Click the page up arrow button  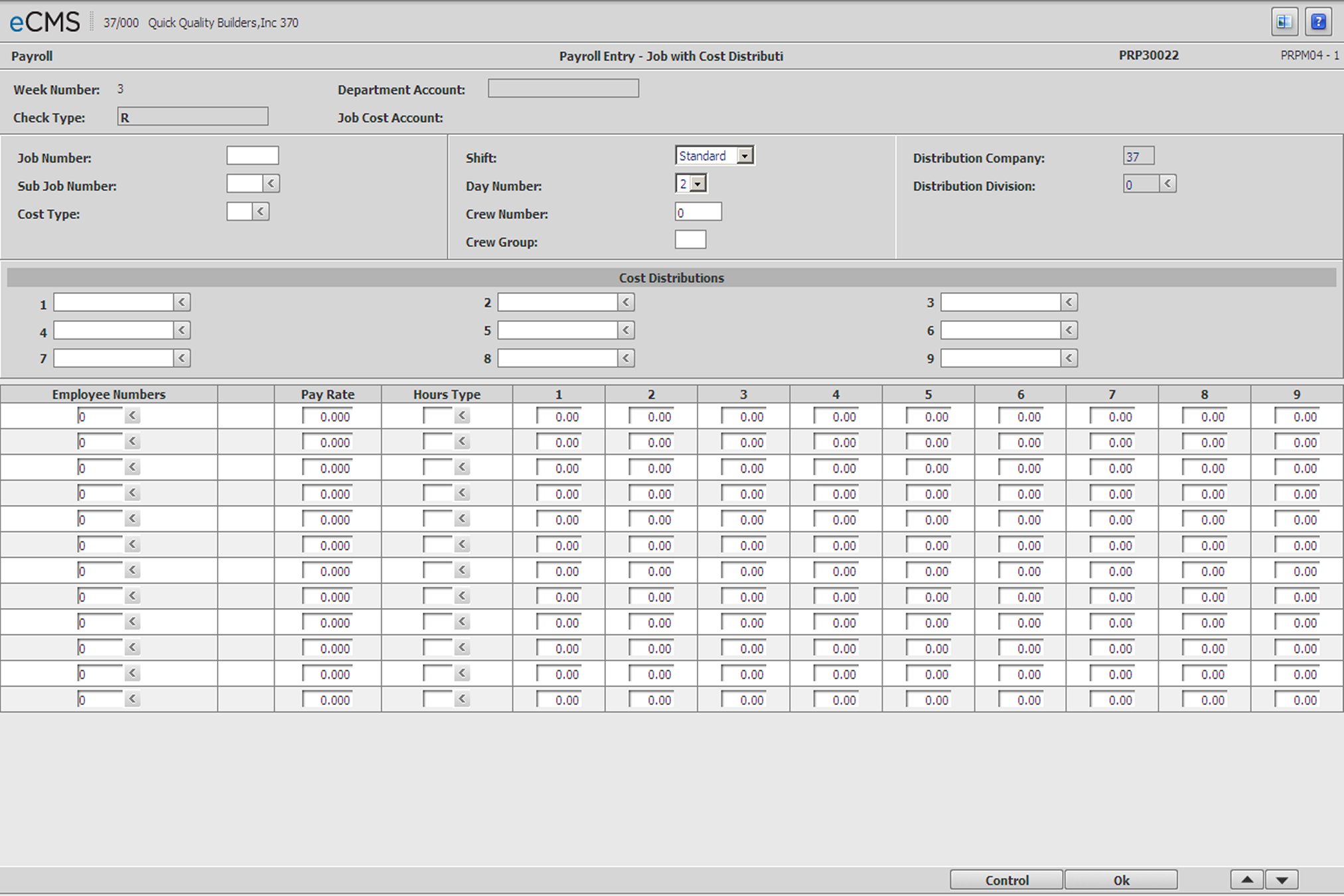click(1247, 880)
